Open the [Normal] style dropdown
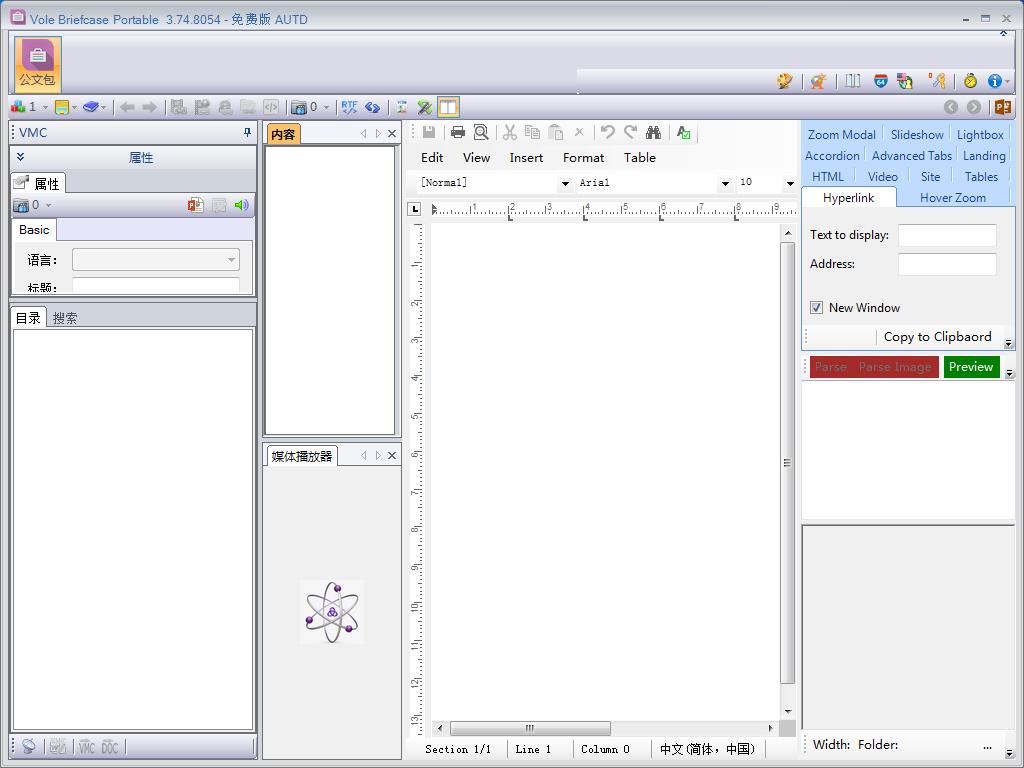1024x768 pixels. [x=565, y=183]
